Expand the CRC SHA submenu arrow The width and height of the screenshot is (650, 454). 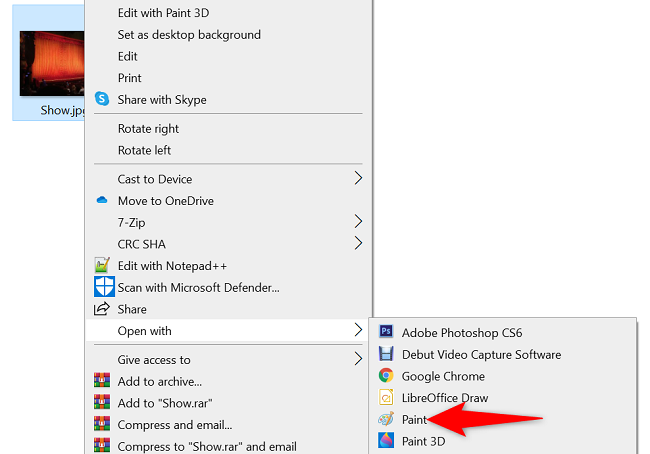click(x=358, y=244)
